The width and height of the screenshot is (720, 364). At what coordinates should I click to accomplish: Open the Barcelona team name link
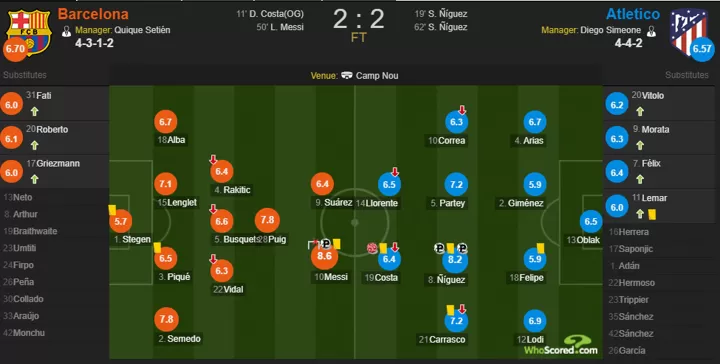pos(93,14)
